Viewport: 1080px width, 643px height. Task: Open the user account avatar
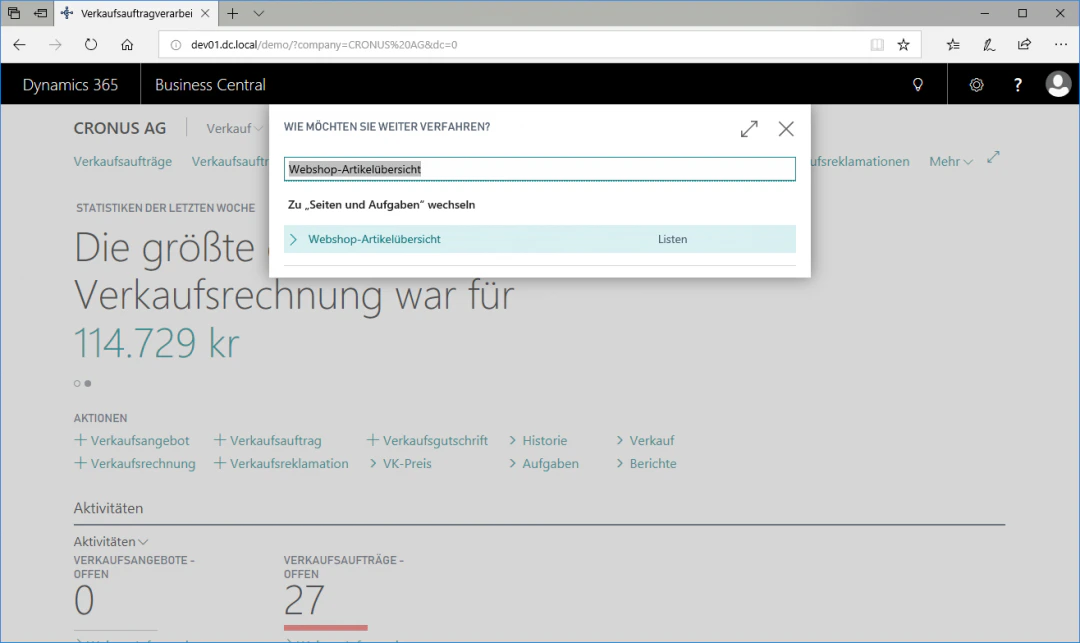pos(1058,85)
